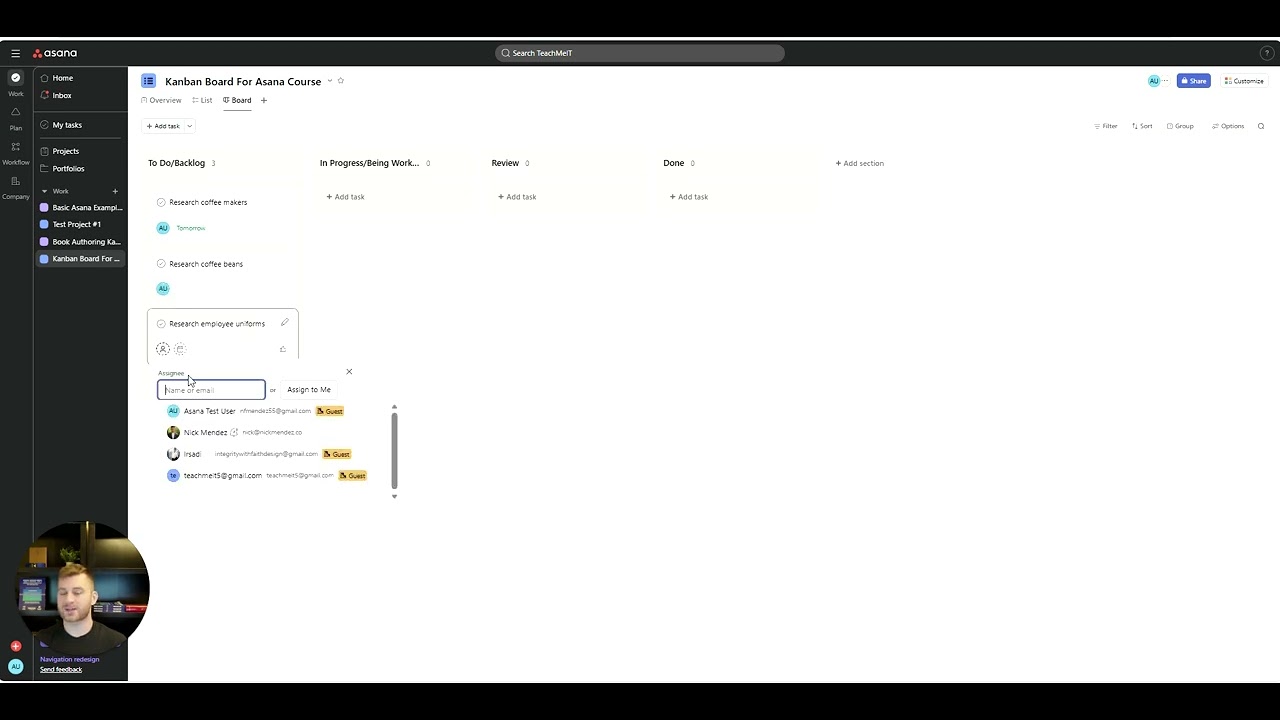Add task in Review column

click(x=517, y=197)
